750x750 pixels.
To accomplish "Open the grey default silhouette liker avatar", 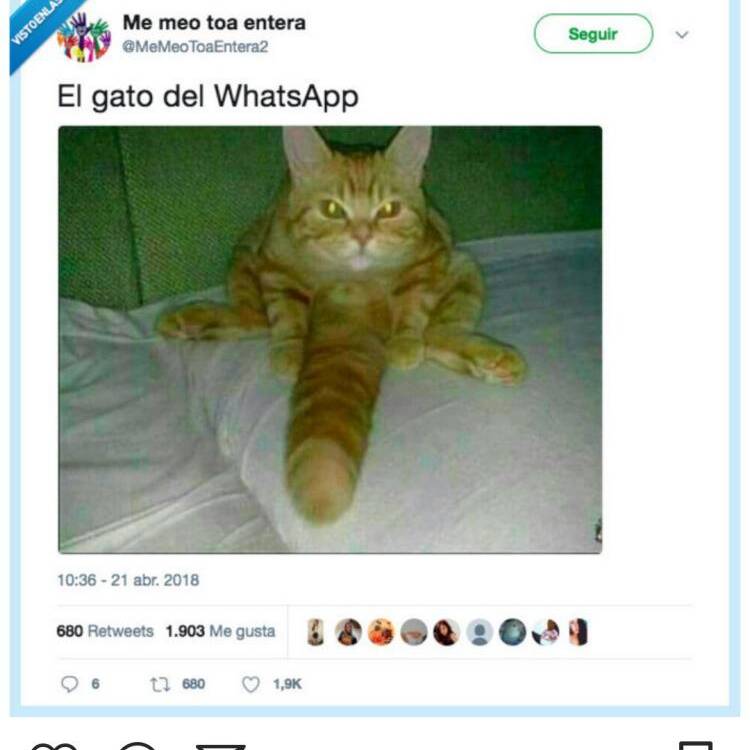I will coord(479,632).
